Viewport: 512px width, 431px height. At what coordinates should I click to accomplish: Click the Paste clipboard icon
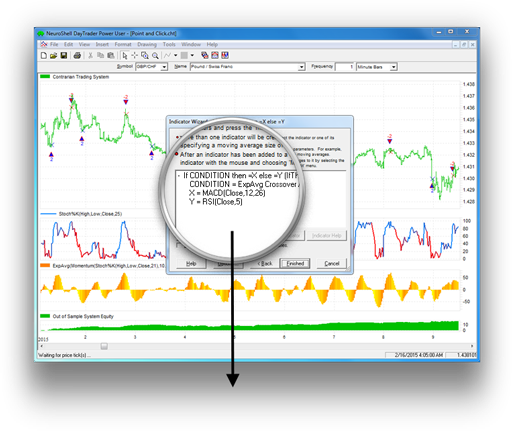(x=111, y=55)
